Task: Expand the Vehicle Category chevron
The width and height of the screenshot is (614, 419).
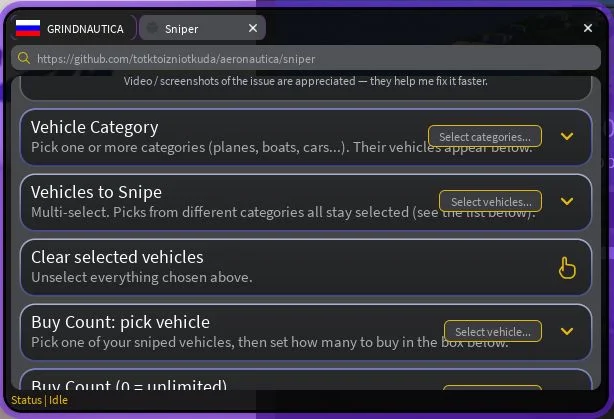Action: (567, 136)
